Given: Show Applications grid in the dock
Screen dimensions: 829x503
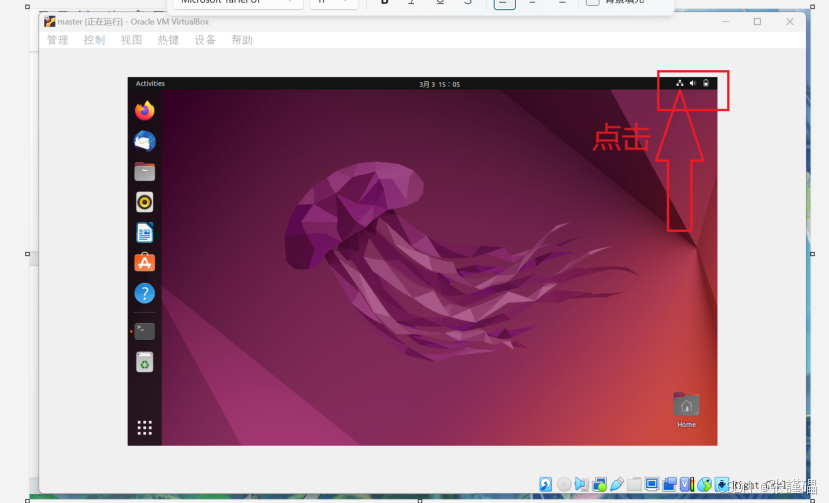Looking at the screenshot, I should pyautogui.click(x=144, y=427).
